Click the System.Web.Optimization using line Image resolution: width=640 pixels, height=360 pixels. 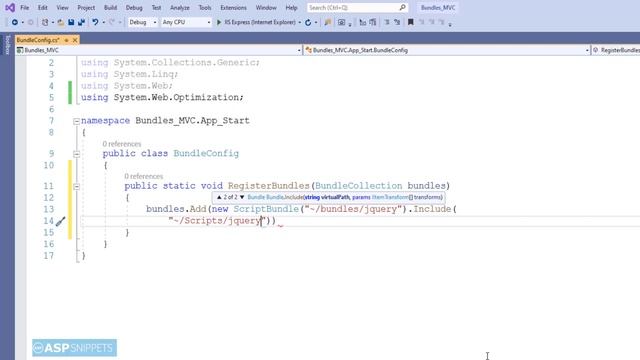click(x=162, y=98)
